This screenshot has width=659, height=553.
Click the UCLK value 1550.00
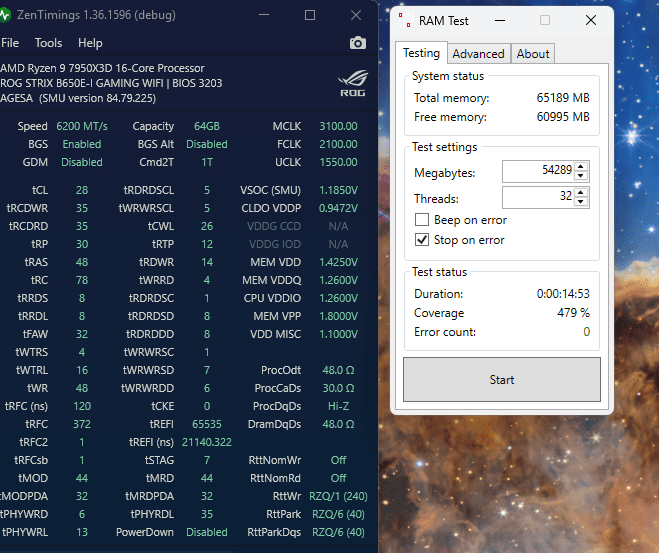338,162
